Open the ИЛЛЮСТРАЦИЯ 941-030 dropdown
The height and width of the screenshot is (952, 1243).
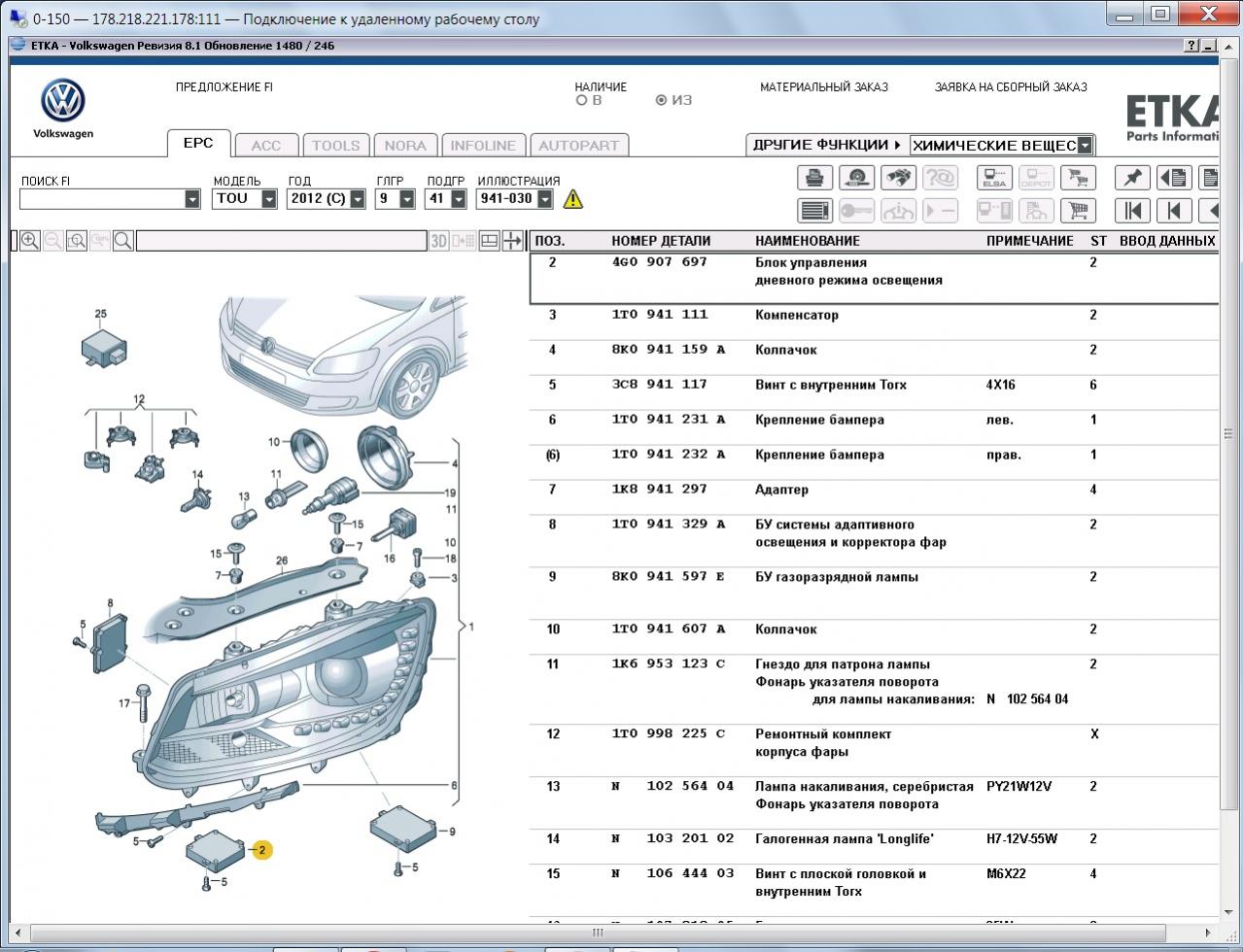545,199
